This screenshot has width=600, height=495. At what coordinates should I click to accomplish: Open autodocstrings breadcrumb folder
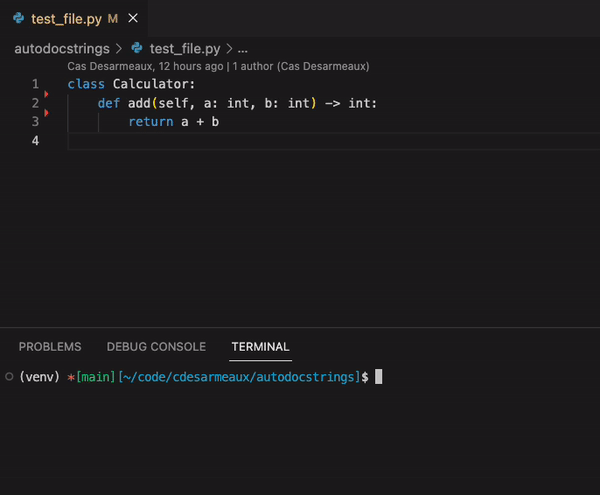(x=62, y=49)
